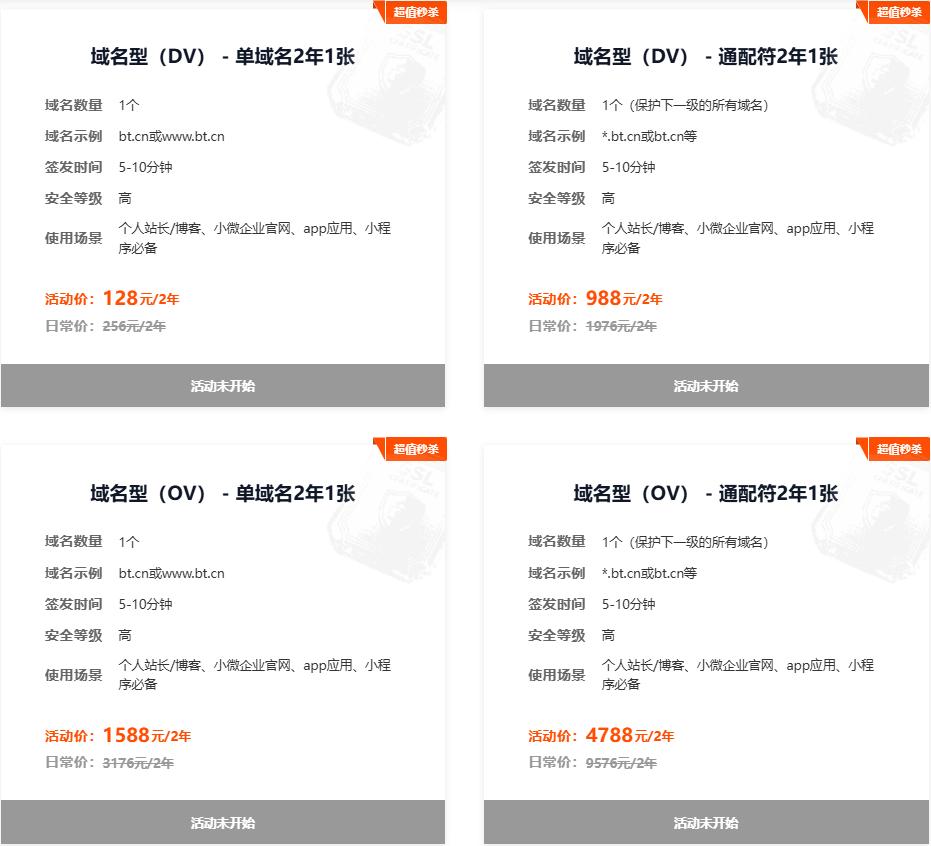The height and width of the screenshot is (846, 931).
Task: Click 5-10分钟 issue time in OV 通配符 card
Action: [x=629, y=604]
